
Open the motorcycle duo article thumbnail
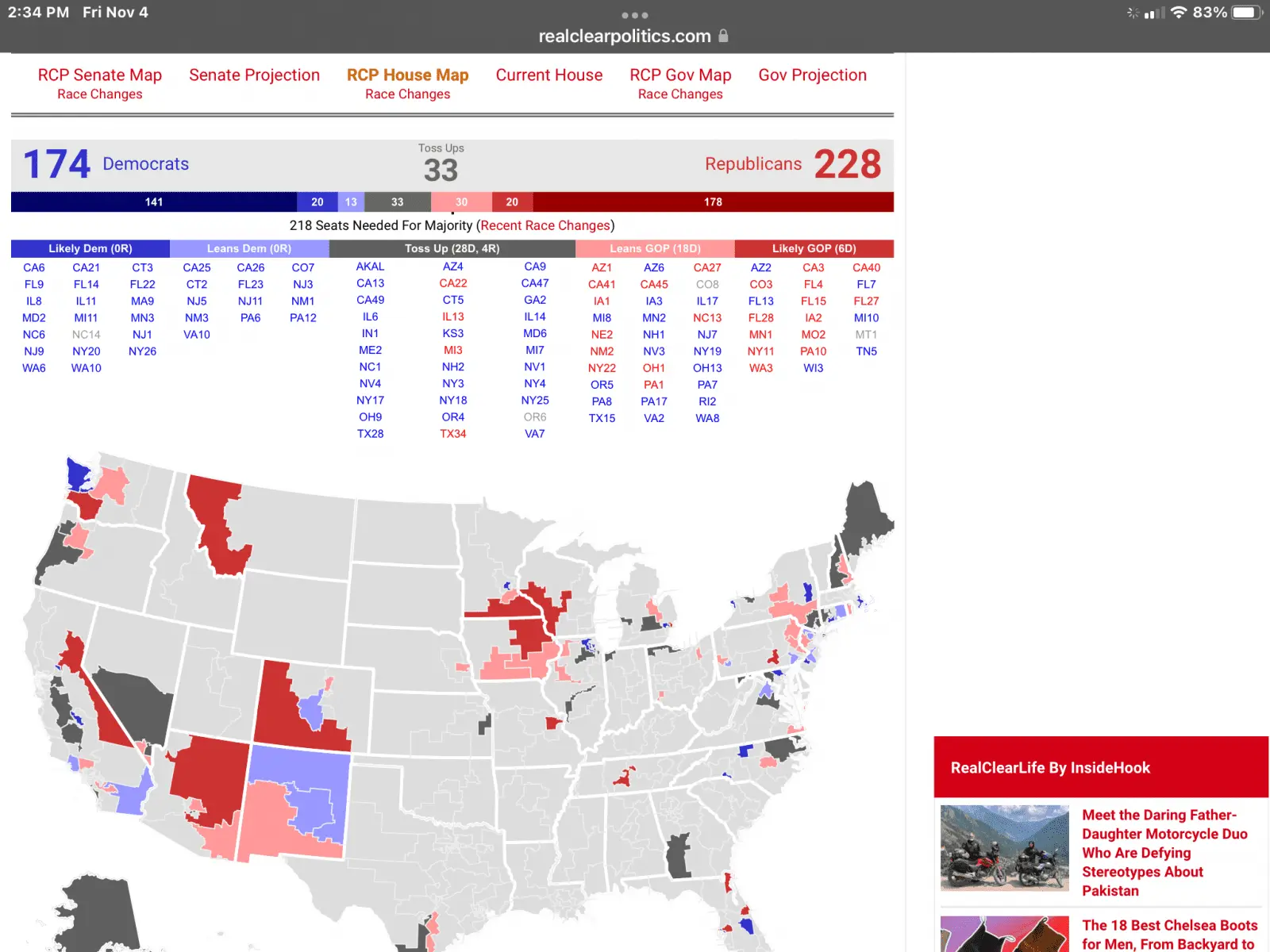click(x=1005, y=848)
